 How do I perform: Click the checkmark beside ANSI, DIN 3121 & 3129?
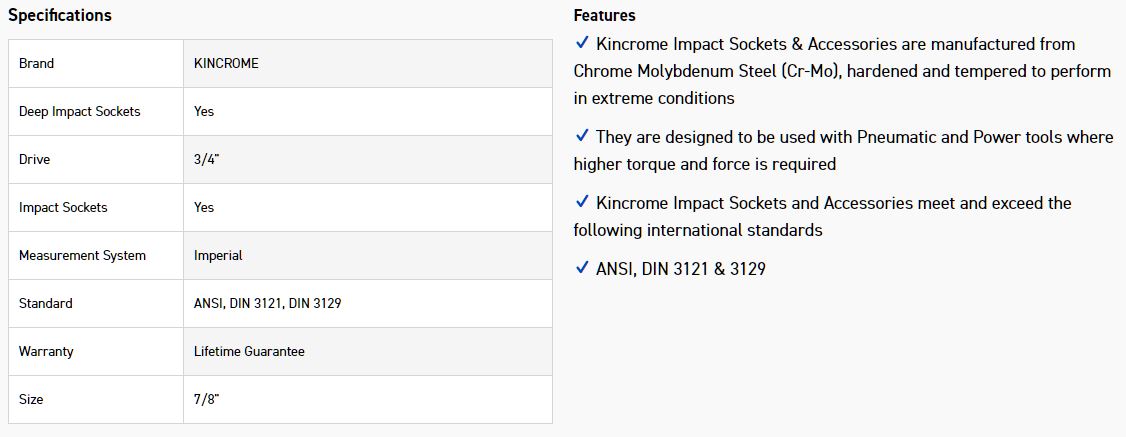[x=582, y=268]
